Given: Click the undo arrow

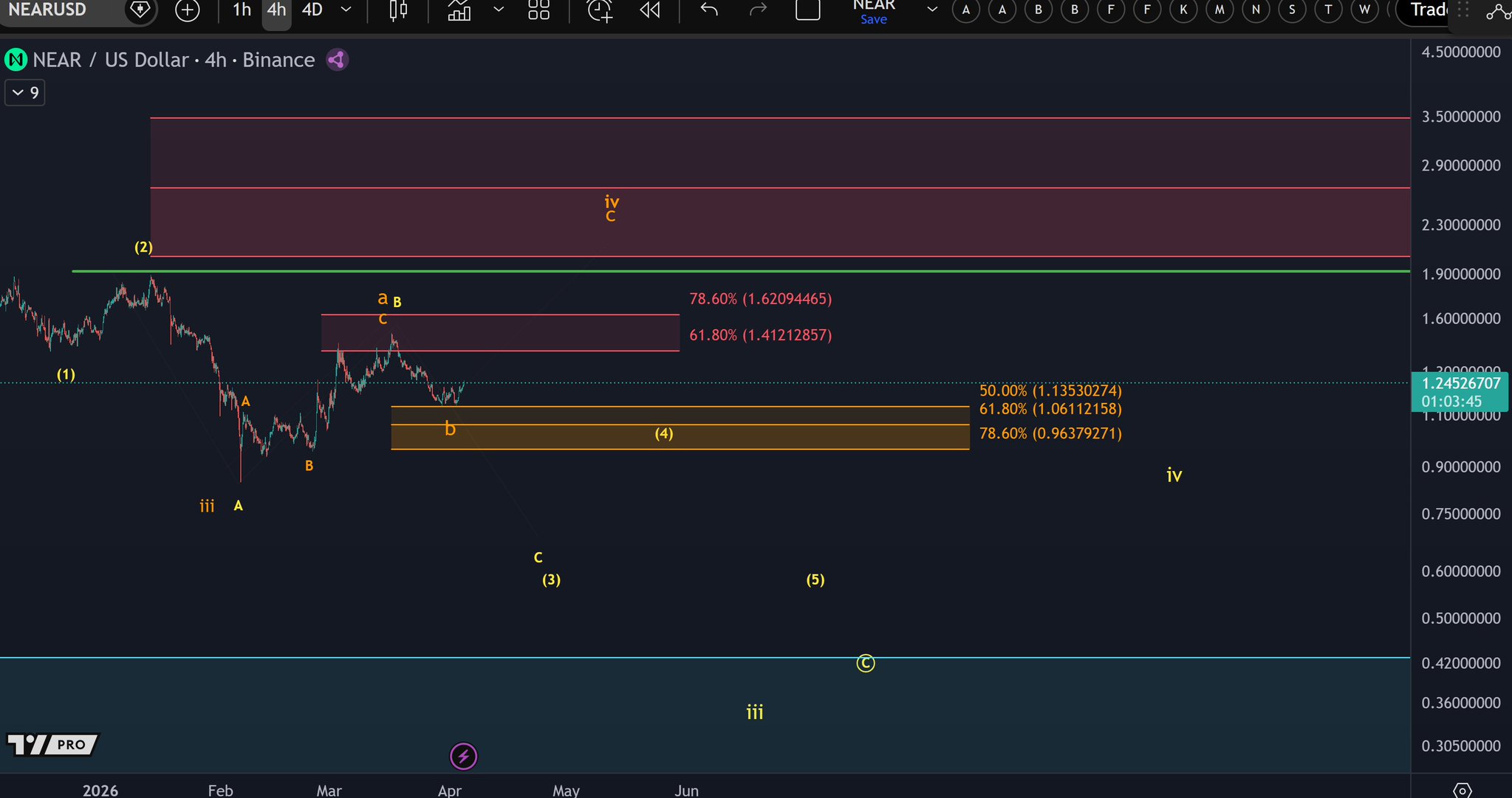Looking at the screenshot, I should [x=709, y=10].
